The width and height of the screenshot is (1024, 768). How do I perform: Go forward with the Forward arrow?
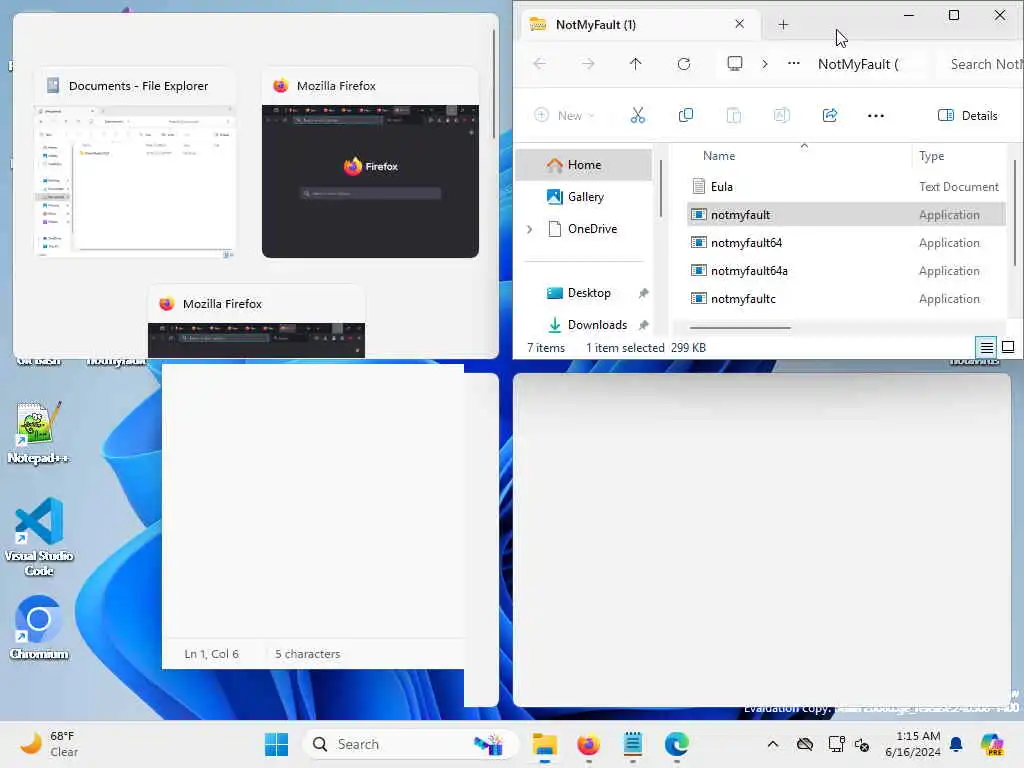coord(588,64)
